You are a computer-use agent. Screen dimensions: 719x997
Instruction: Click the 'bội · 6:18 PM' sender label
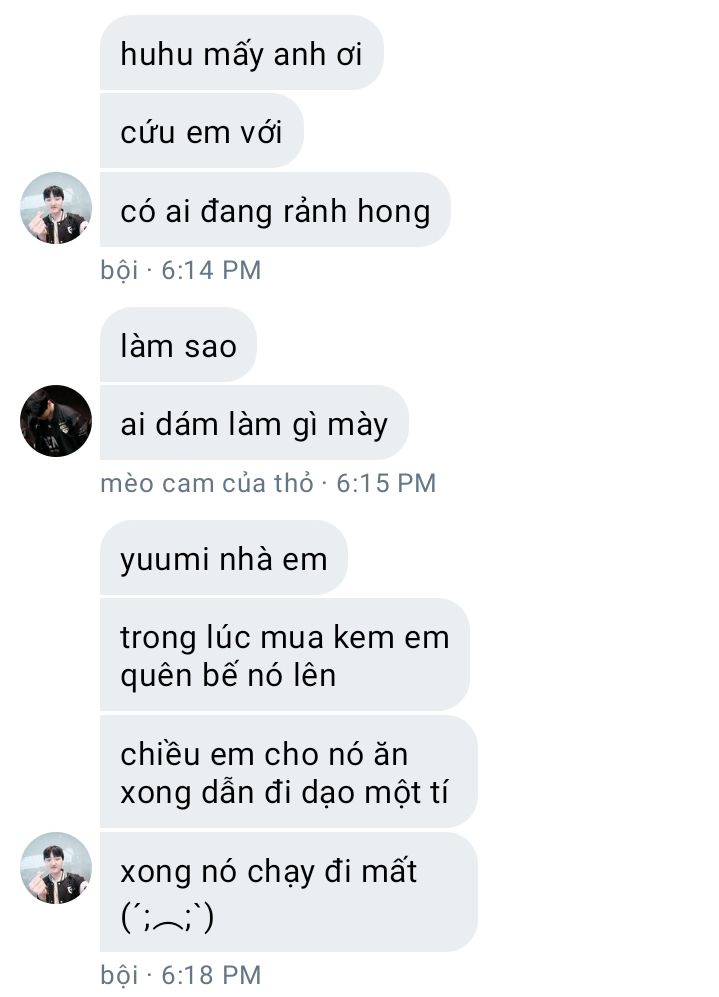point(181,974)
